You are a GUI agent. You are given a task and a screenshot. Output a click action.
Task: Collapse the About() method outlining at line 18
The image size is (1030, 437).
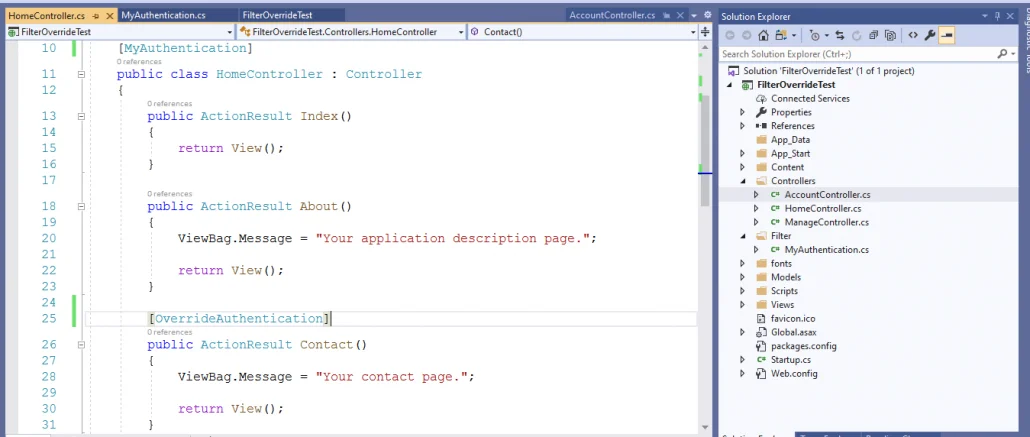[x=81, y=206]
